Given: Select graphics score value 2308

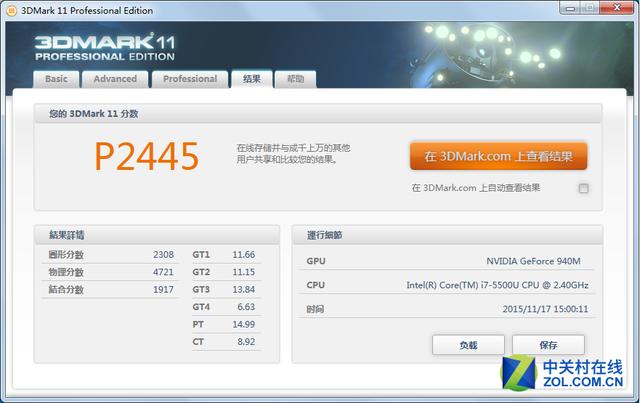Looking at the screenshot, I should (163, 254).
